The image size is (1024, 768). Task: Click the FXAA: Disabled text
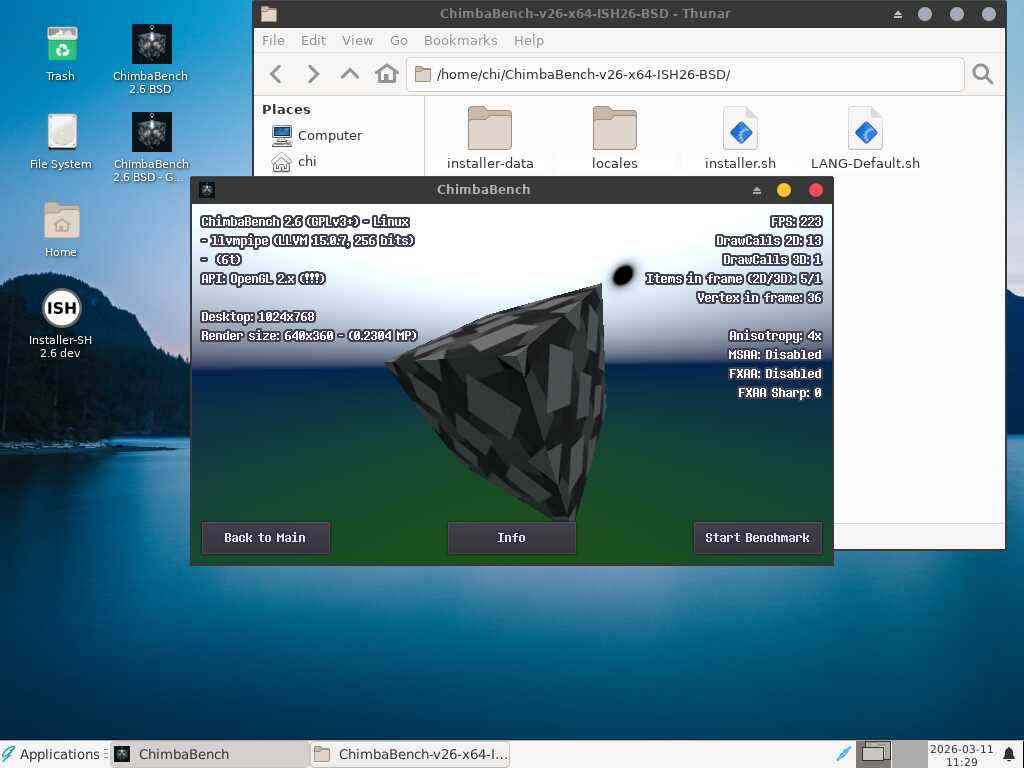(x=775, y=374)
